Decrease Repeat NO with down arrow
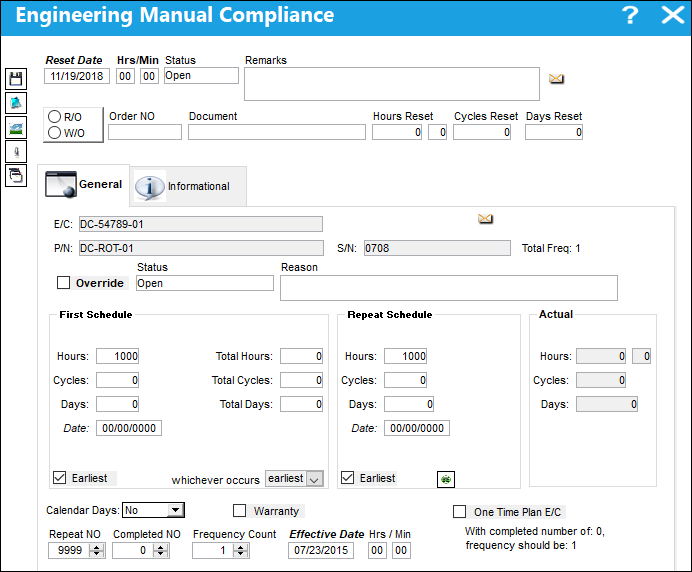The width and height of the screenshot is (692, 572). click(x=97, y=553)
